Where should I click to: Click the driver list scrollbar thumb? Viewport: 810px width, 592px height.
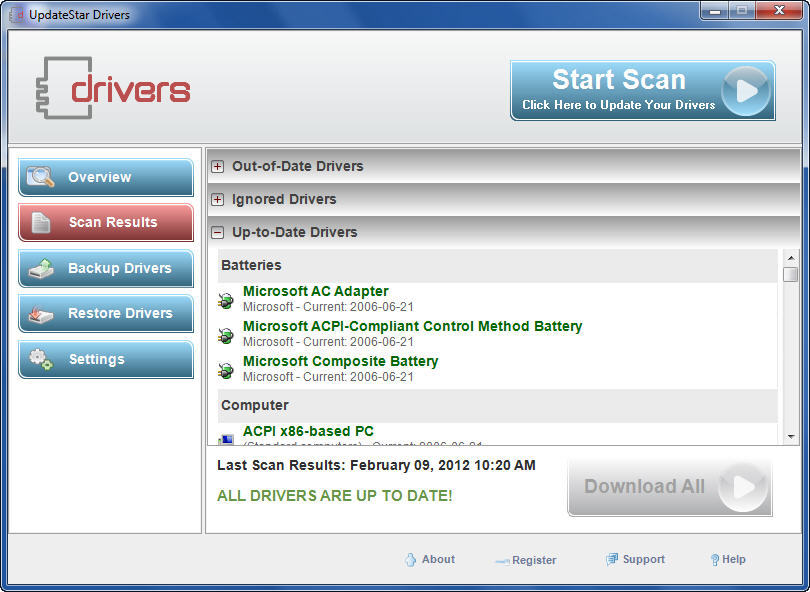(790, 274)
